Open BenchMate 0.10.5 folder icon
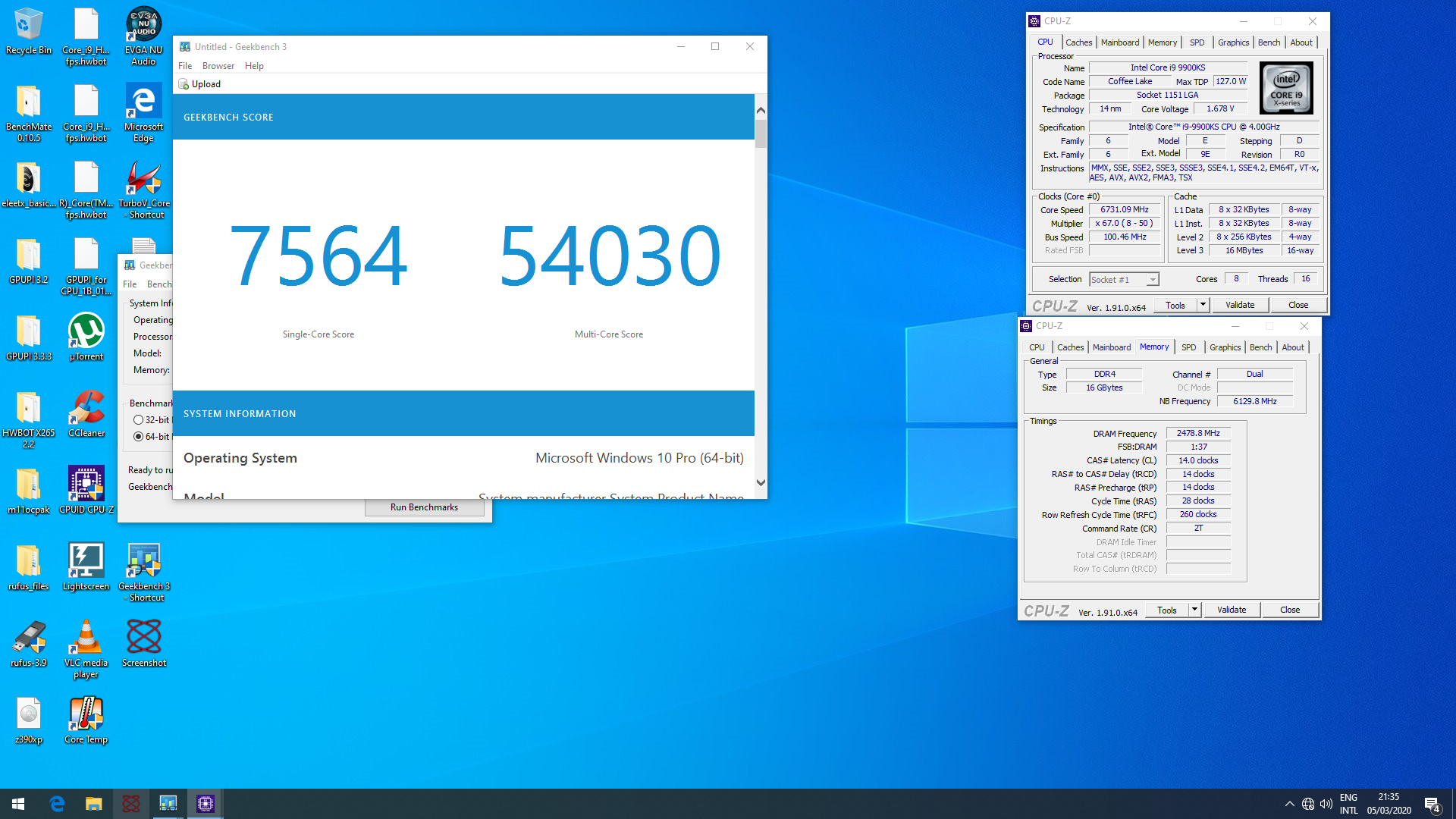 (29, 112)
